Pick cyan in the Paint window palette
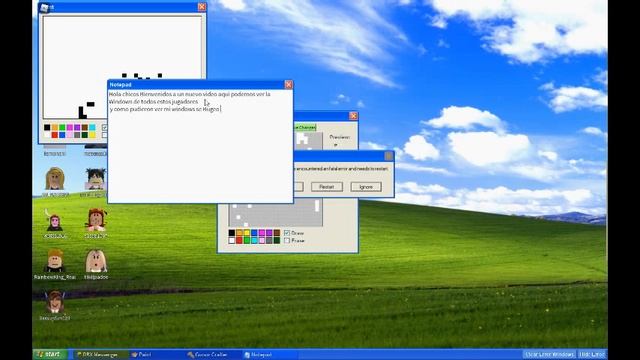The height and width of the screenshot is (360, 640). pyautogui.click(x=92, y=127)
